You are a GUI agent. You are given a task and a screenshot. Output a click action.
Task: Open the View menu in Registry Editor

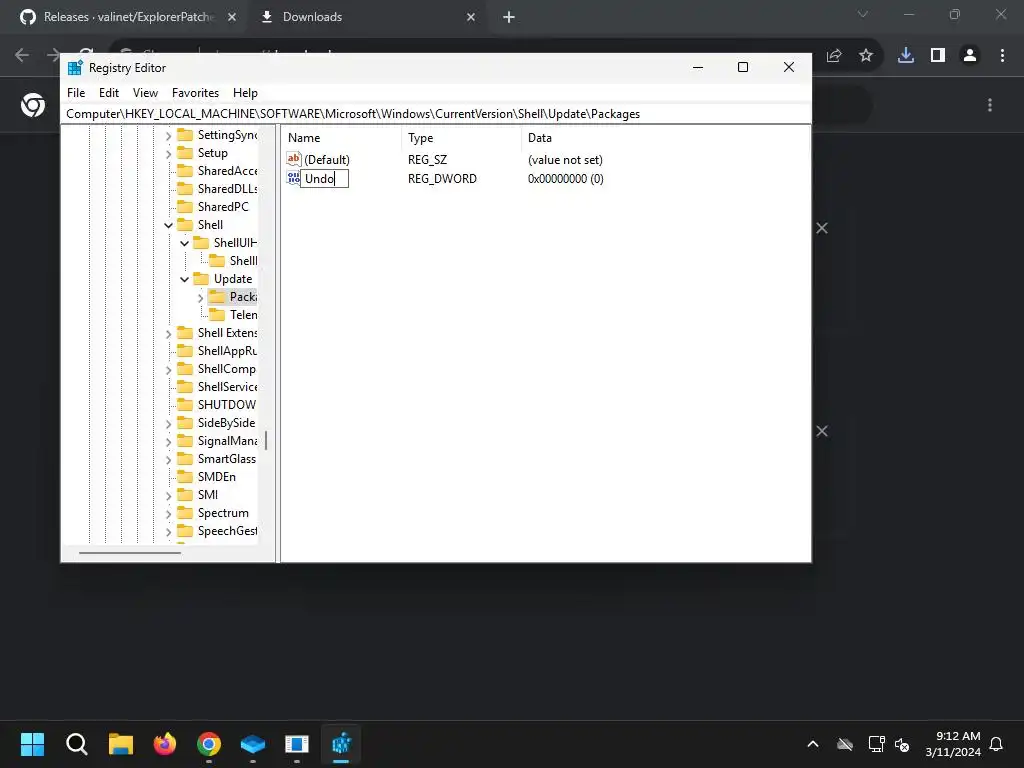(x=145, y=93)
